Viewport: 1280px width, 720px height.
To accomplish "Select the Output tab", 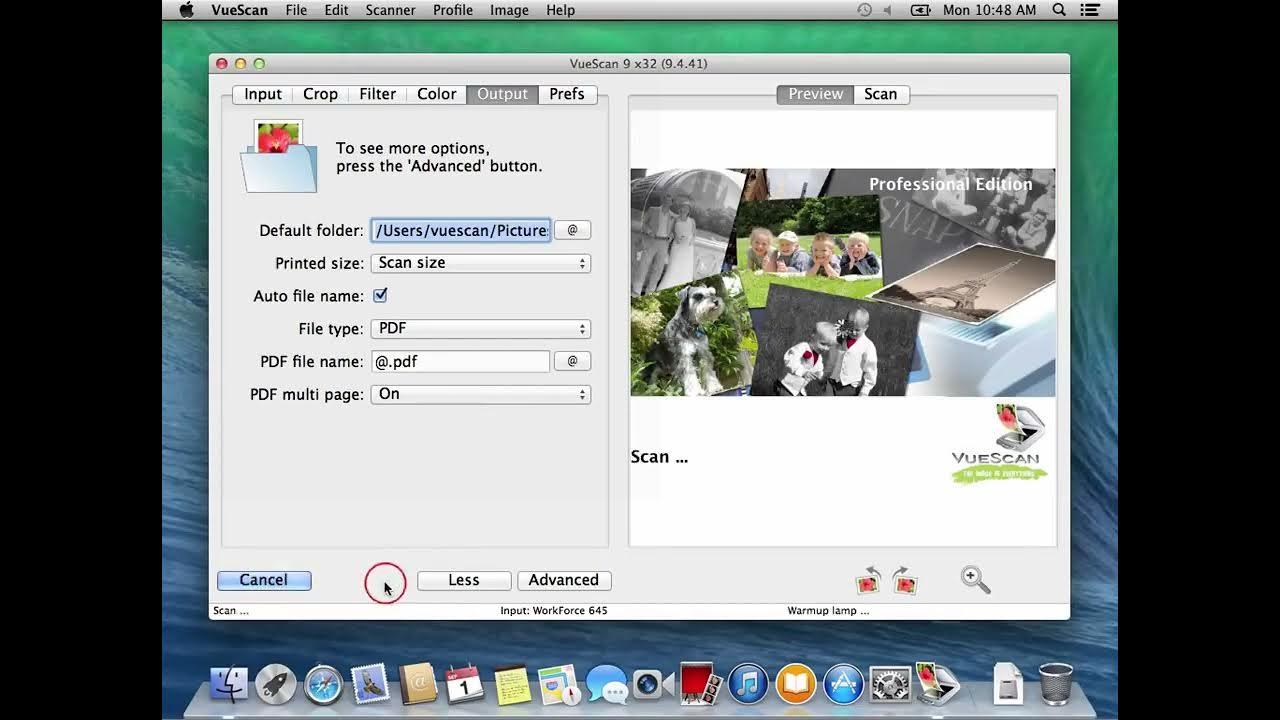I will click(x=502, y=94).
